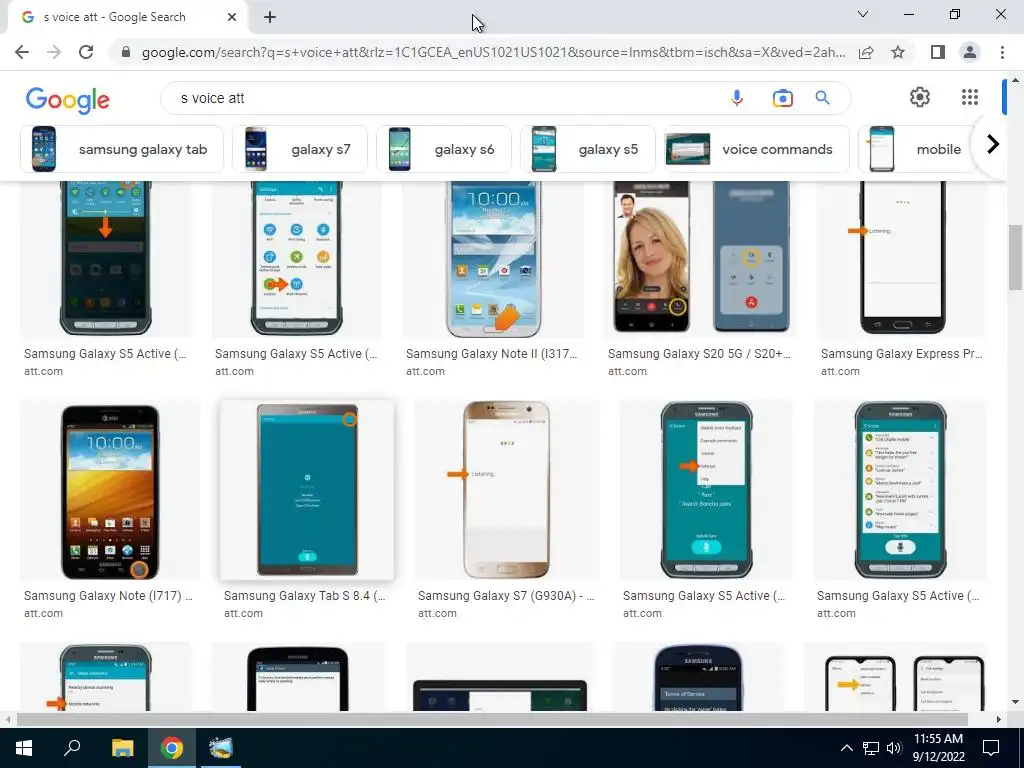The width and height of the screenshot is (1024, 768).
Task: Go to Google homepage logo
Action: [x=68, y=100]
